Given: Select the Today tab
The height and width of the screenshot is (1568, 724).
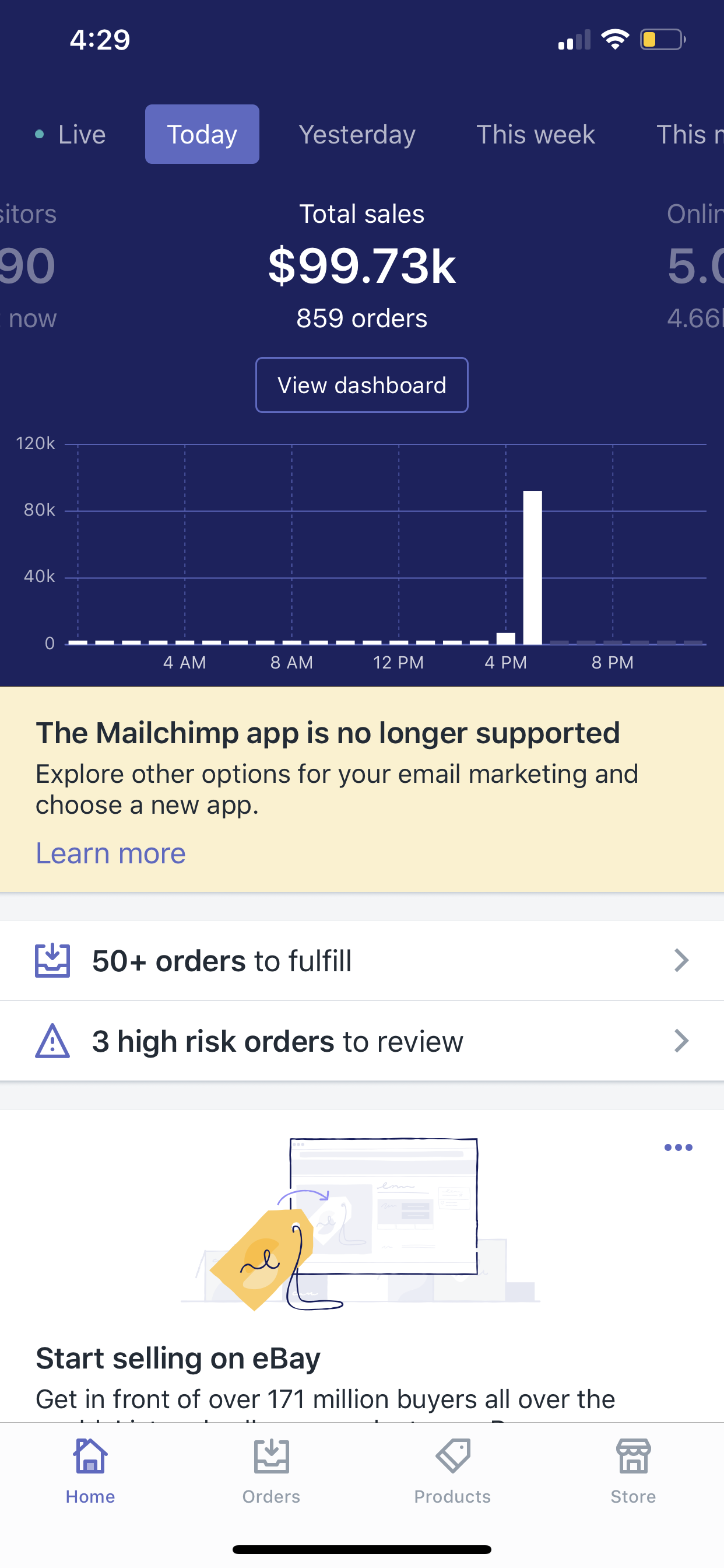Looking at the screenshot, I should click(x=202, y=135).
